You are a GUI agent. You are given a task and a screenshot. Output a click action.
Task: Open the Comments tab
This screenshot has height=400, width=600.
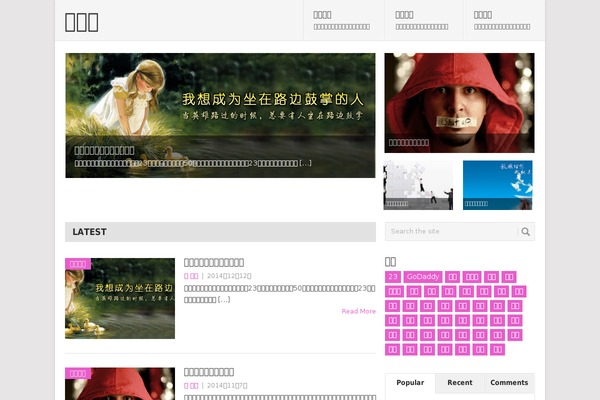(509, 383)
